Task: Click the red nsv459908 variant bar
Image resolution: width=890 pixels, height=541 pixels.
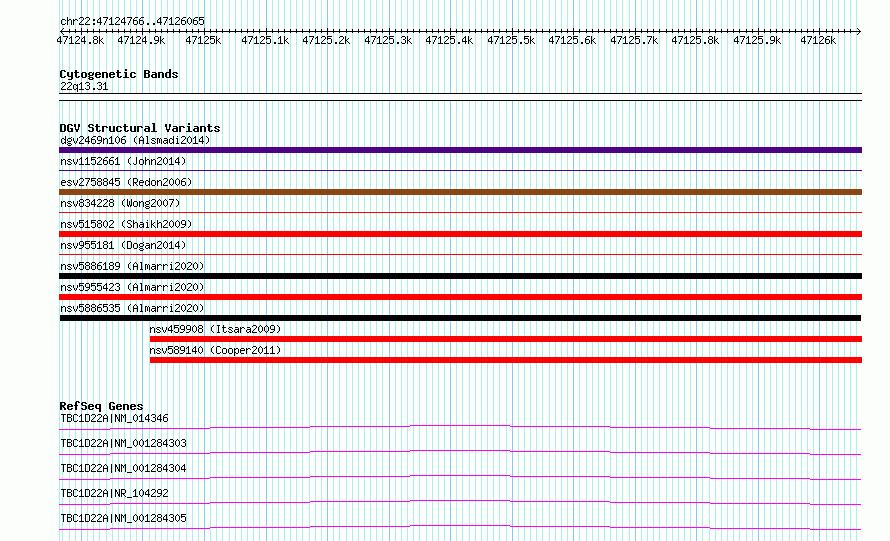Action: [506, 339]
